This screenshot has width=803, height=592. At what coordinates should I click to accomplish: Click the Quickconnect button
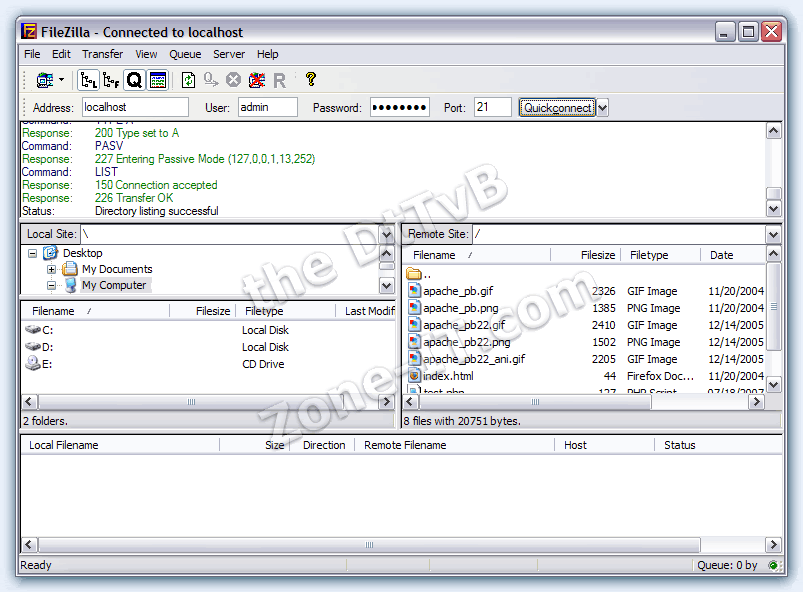(557, 108)
